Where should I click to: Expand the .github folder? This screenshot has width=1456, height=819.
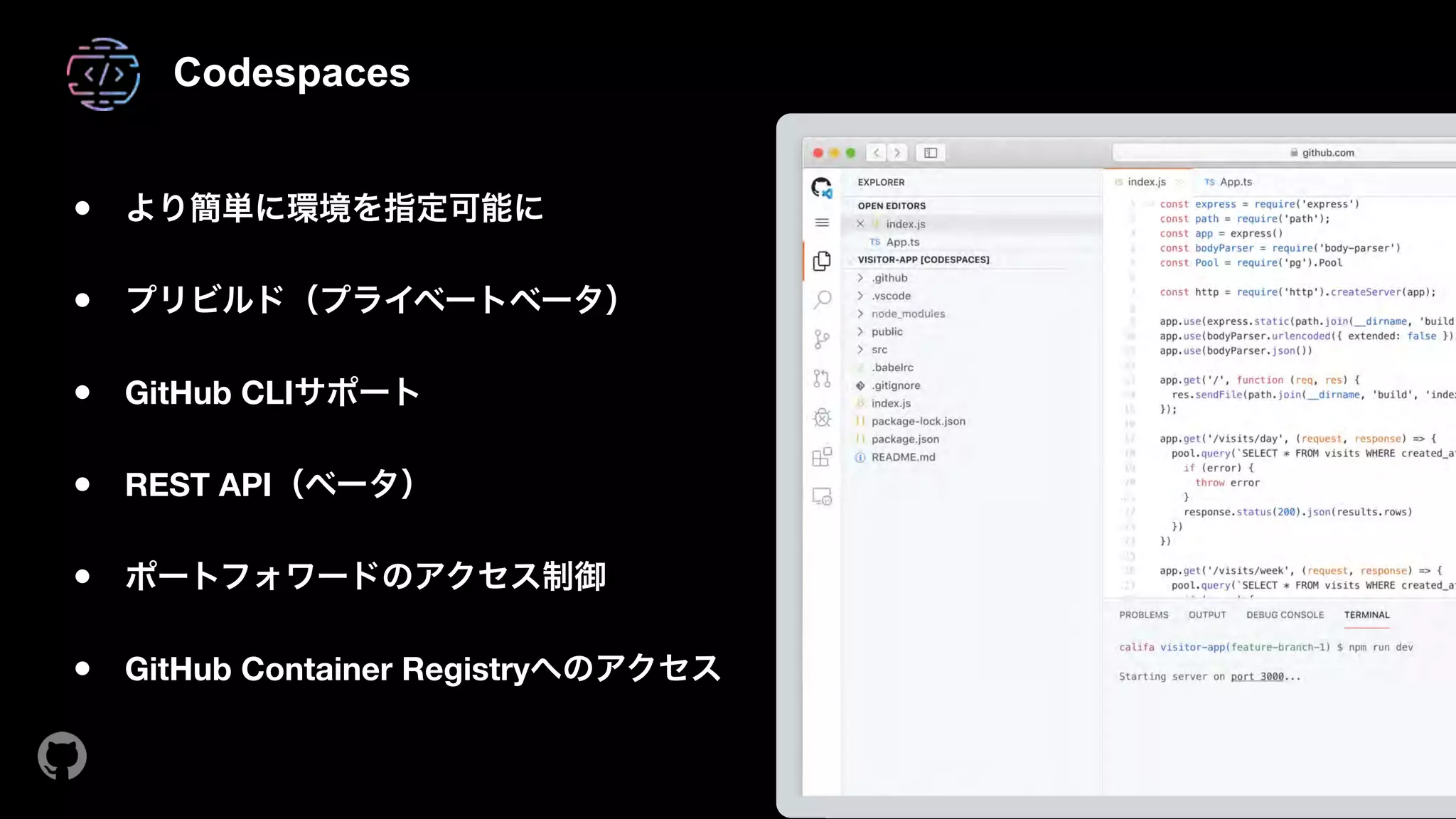pyautogui.click(x=889, y=278)
